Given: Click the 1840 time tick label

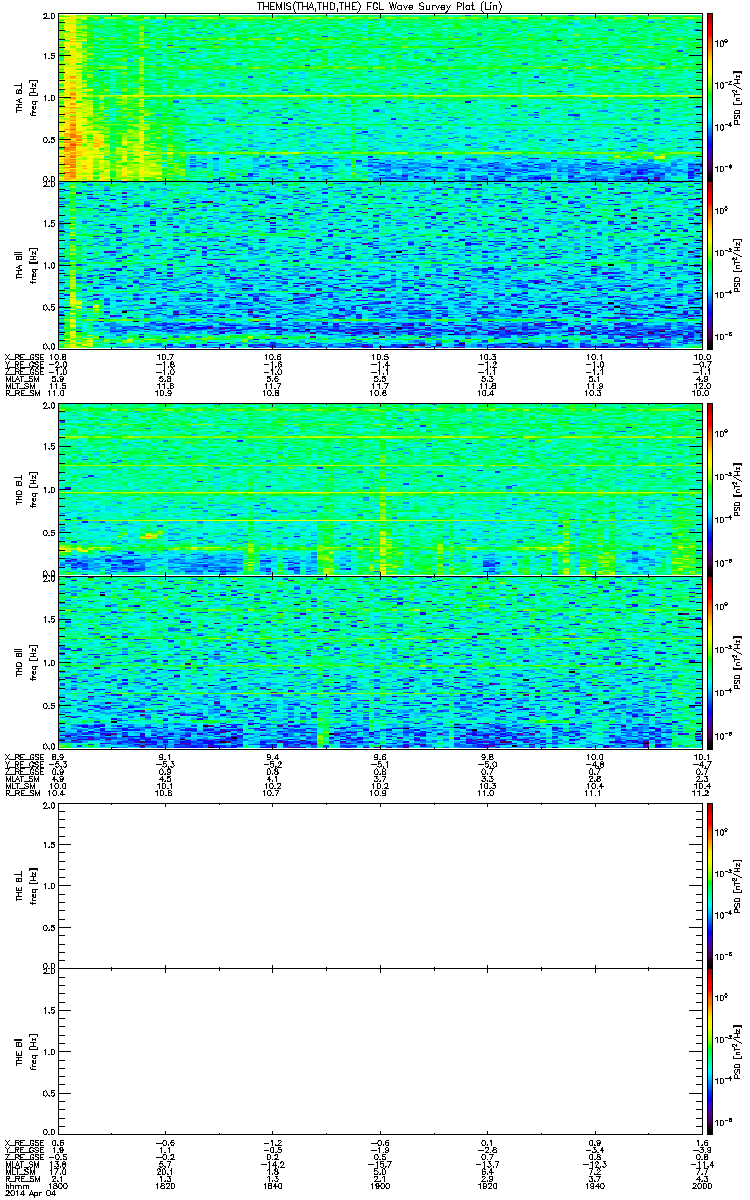Looking at the screenshot, I should (273, 1186).
